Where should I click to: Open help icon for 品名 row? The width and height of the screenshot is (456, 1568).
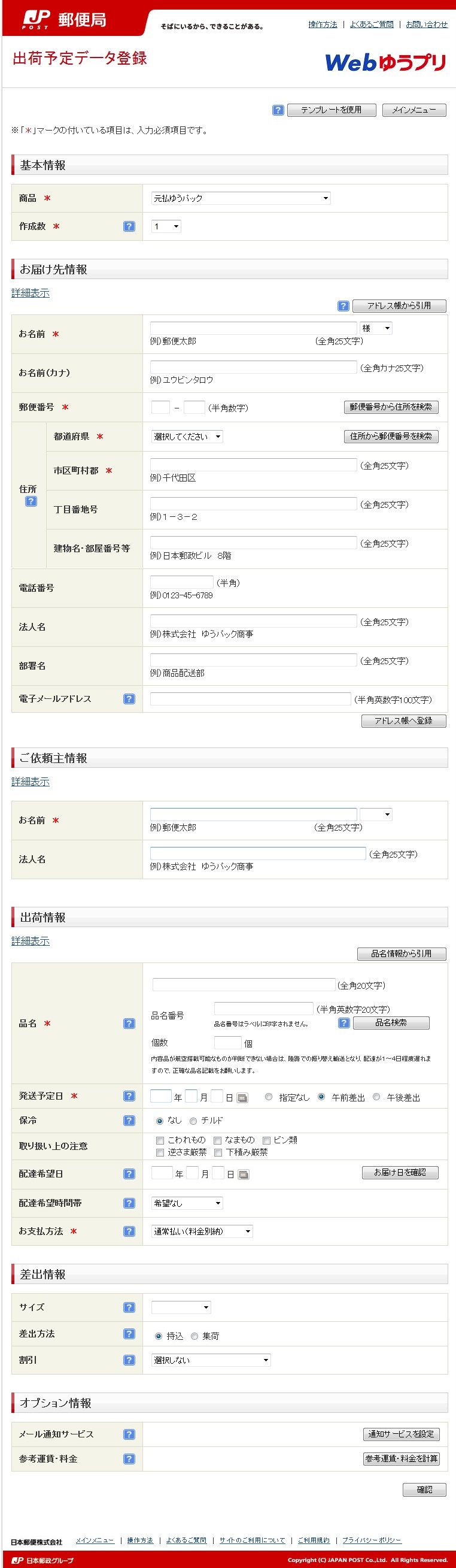[x=129, y=1023]
